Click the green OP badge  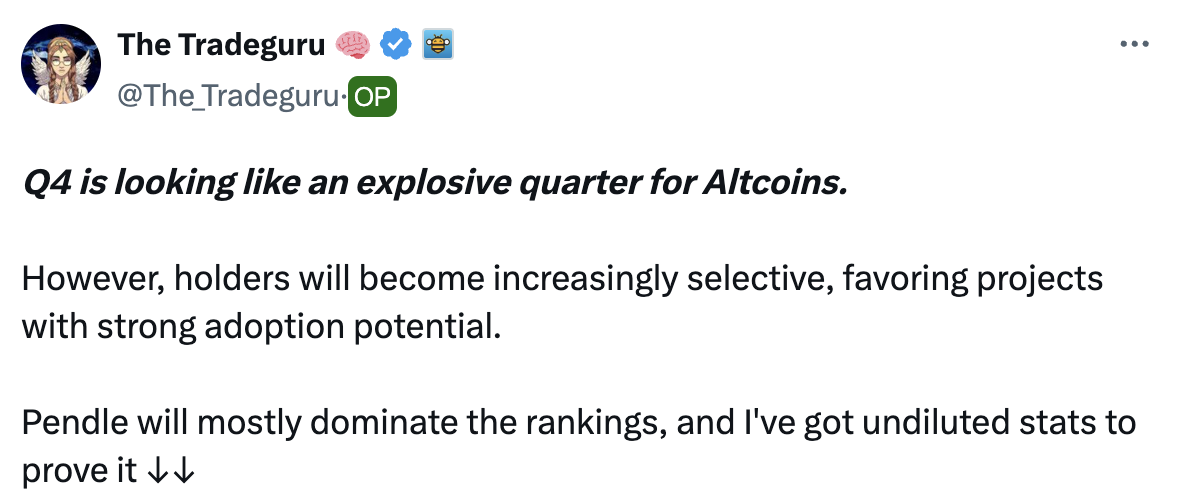373,95
